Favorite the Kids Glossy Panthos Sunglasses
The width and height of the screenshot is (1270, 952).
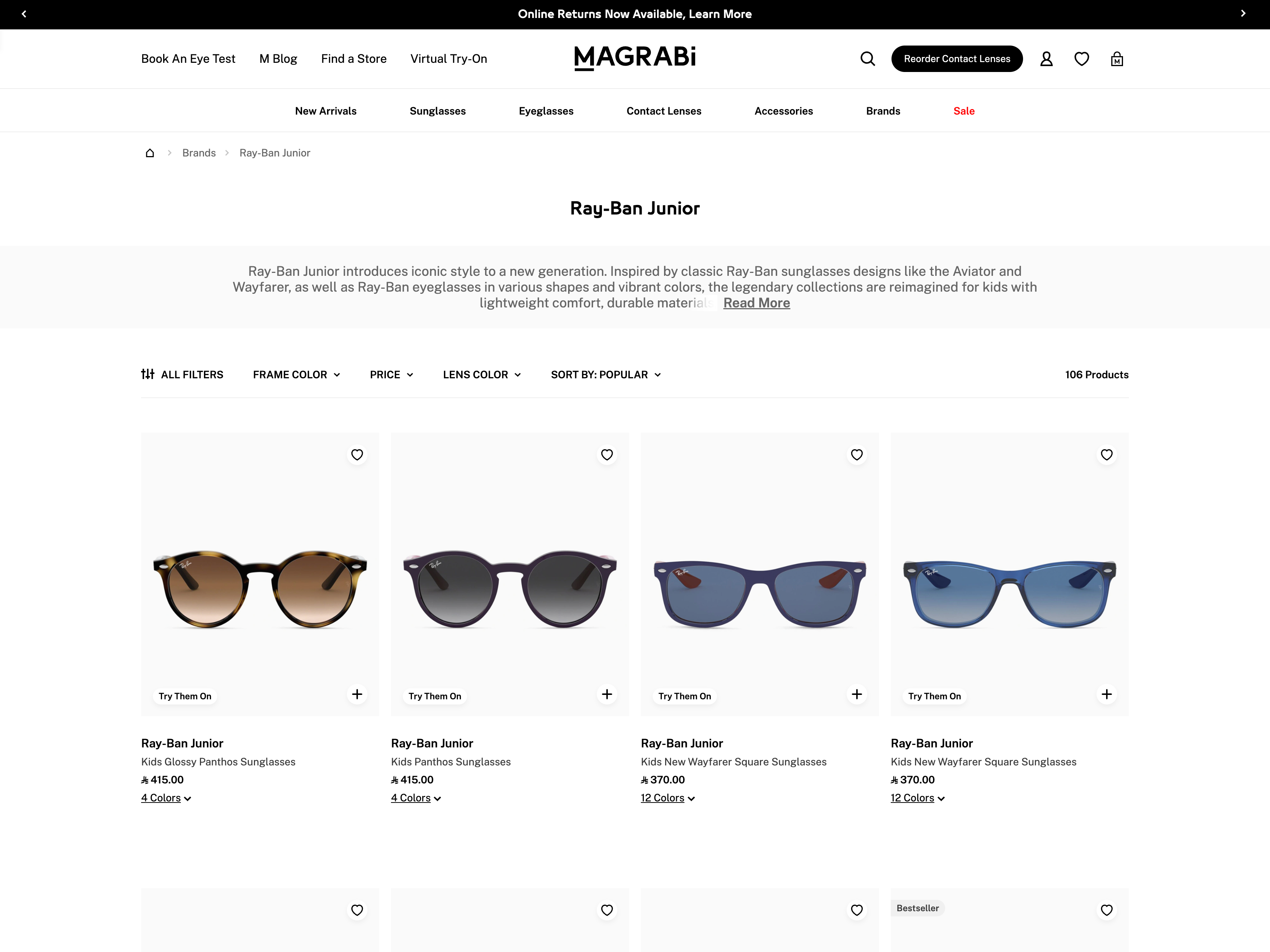point(357,455)
